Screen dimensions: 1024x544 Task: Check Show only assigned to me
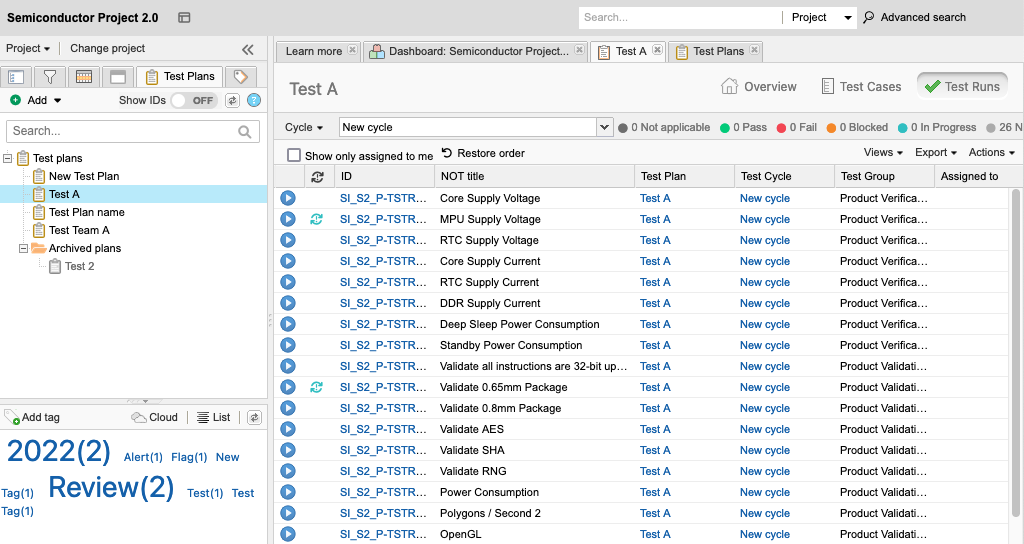tap(294, 155)
